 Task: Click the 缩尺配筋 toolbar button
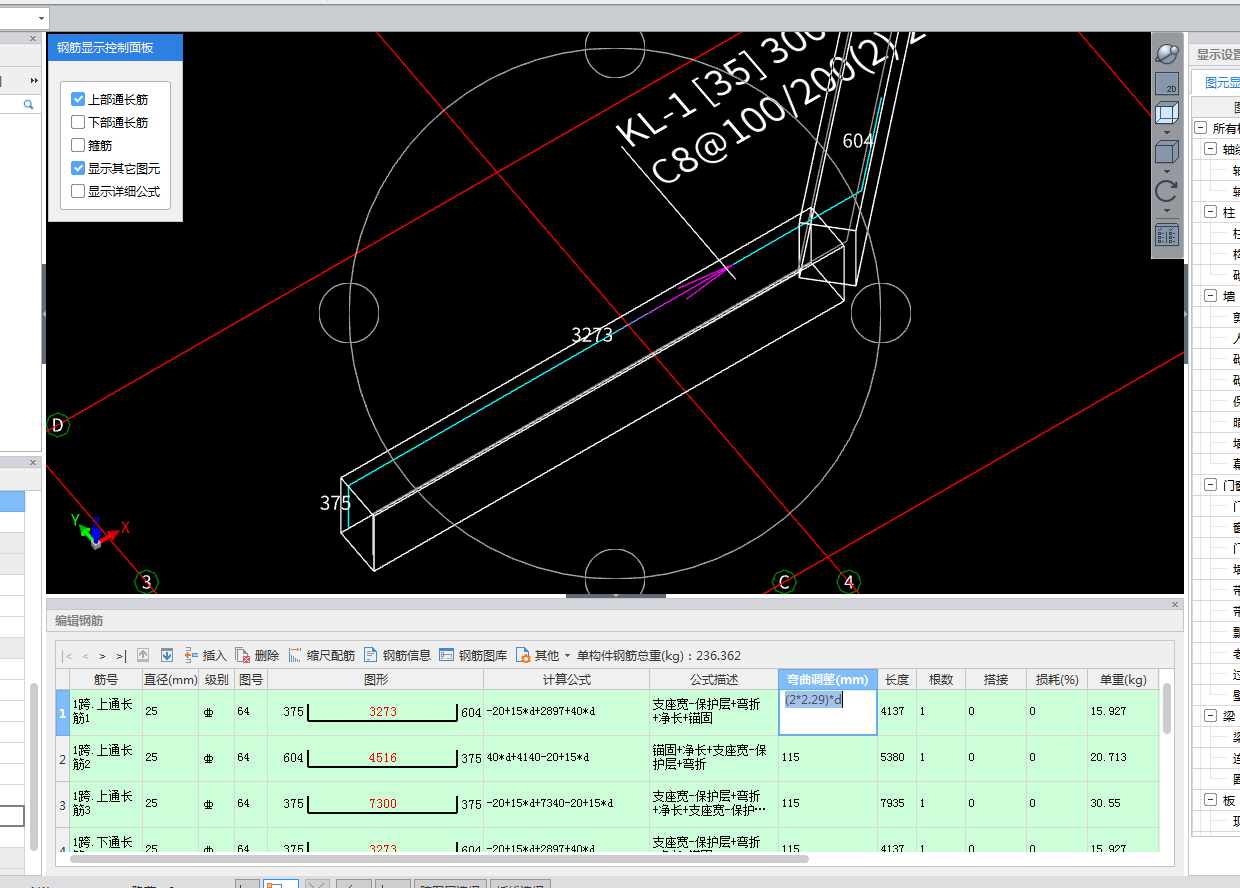click(322, 656)
